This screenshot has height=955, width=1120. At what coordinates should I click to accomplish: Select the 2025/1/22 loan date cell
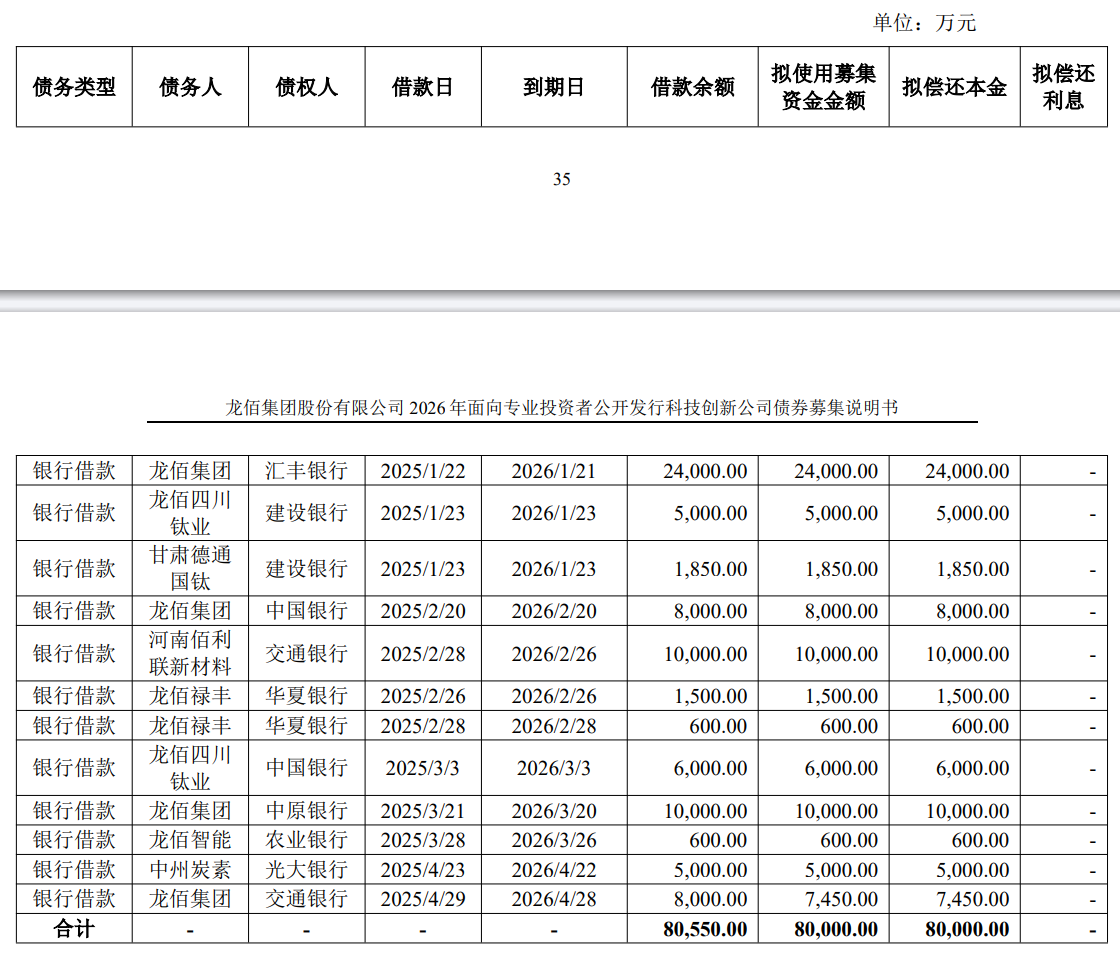(423, 471)
